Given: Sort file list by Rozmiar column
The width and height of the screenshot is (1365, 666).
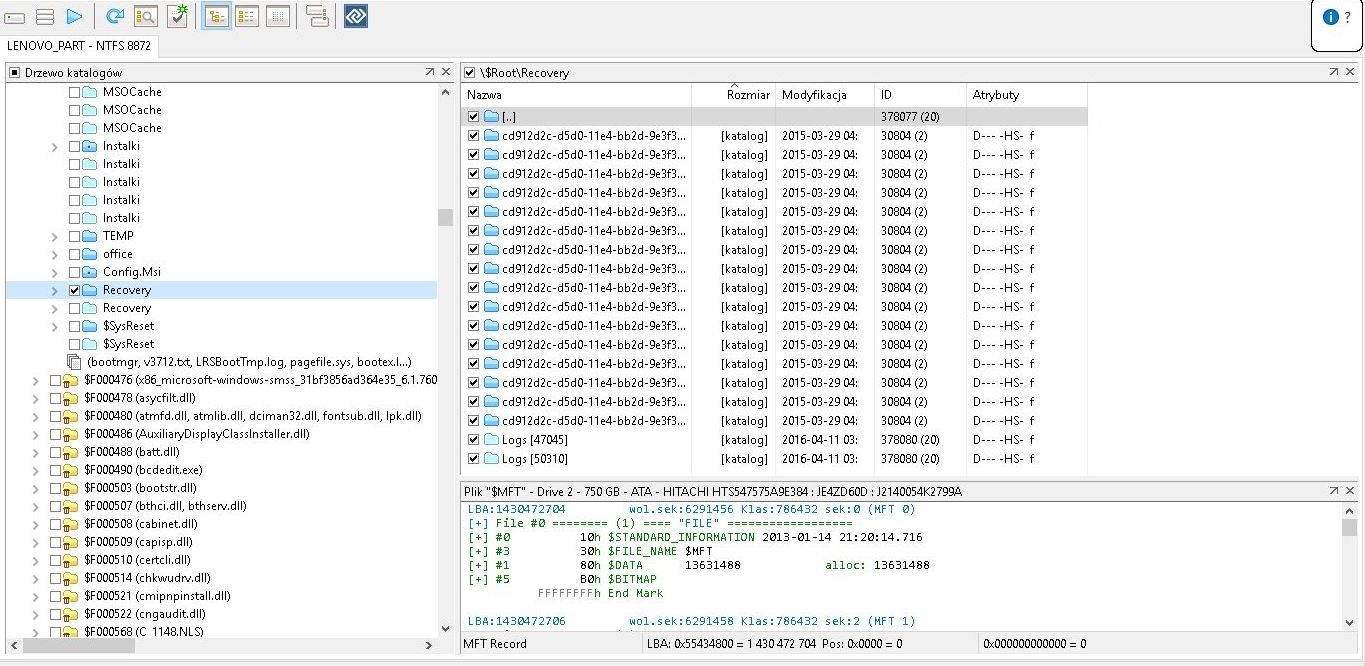Looking at the screenshot, I should tap(733, 95).
